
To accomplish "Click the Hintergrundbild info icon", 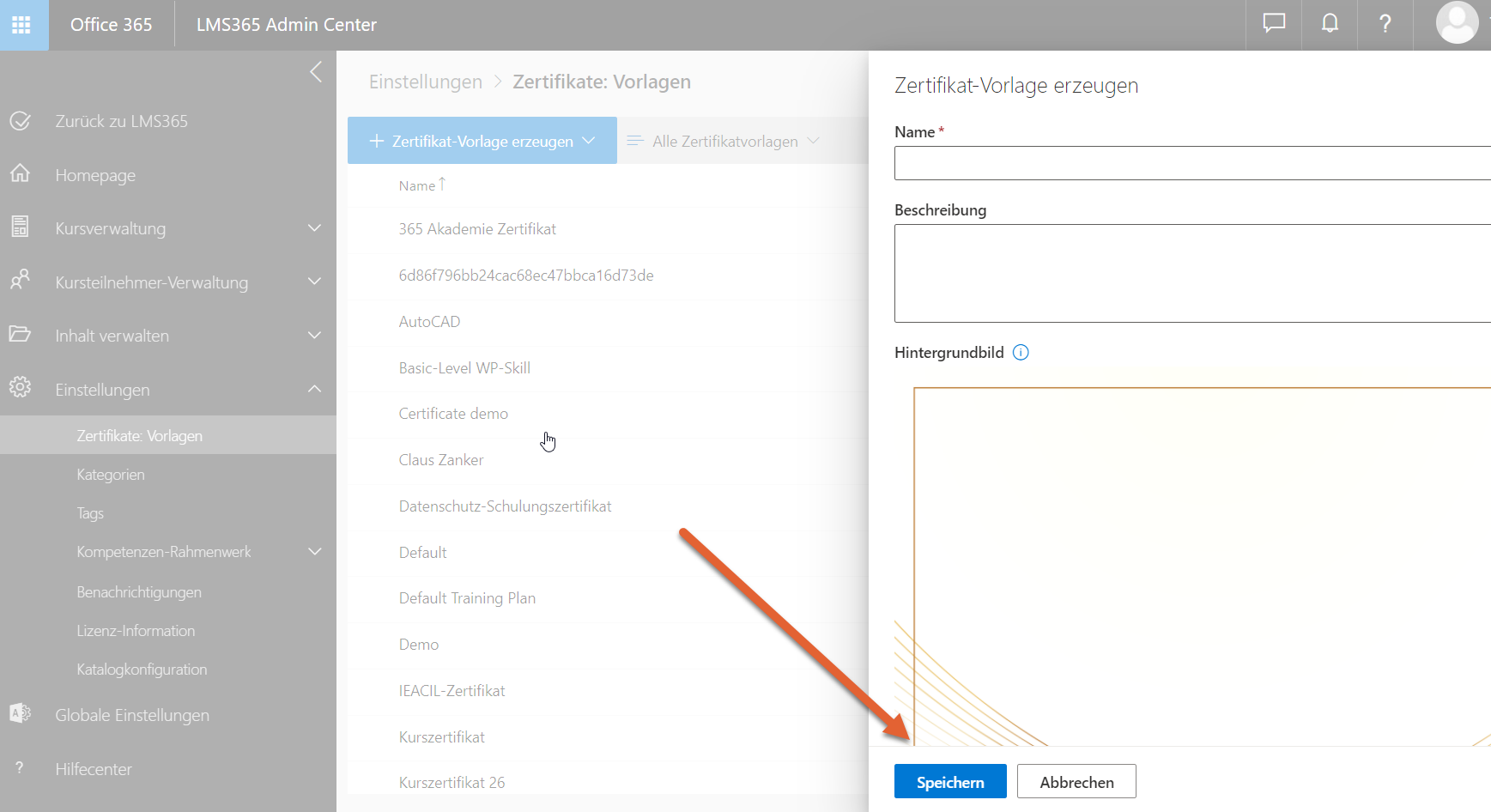I will pyautogui.click(x=1021, y=353).
